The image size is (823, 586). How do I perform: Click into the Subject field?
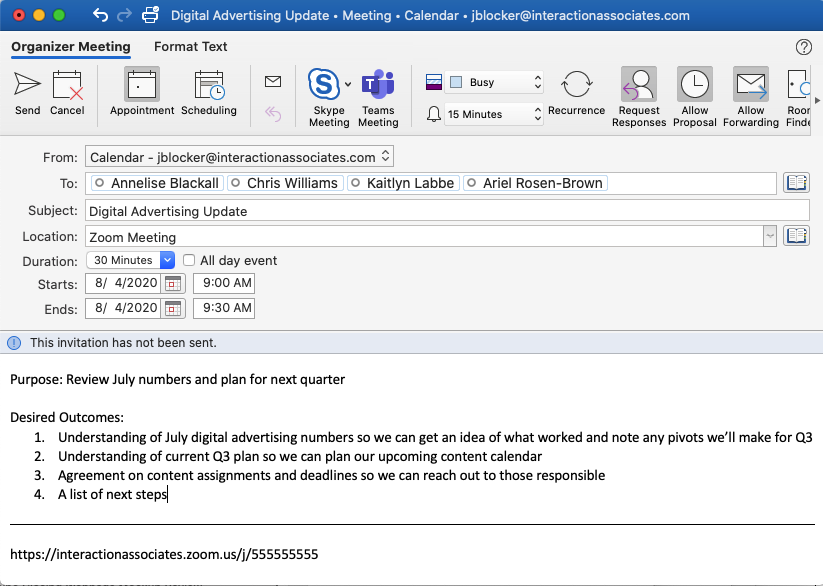tap(445, 211)
